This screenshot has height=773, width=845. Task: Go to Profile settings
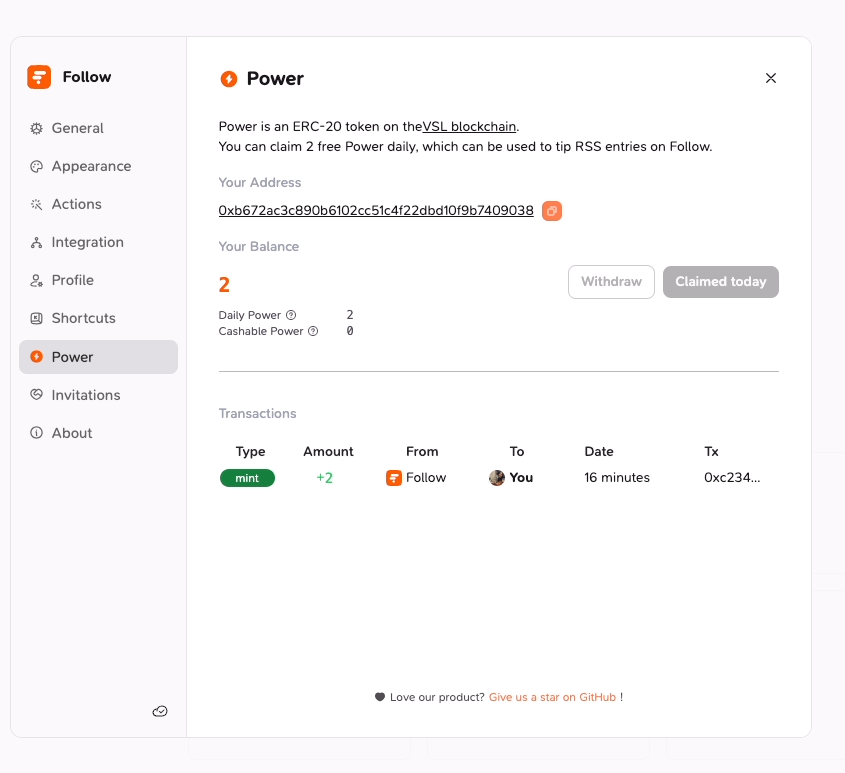coord(98,280)
